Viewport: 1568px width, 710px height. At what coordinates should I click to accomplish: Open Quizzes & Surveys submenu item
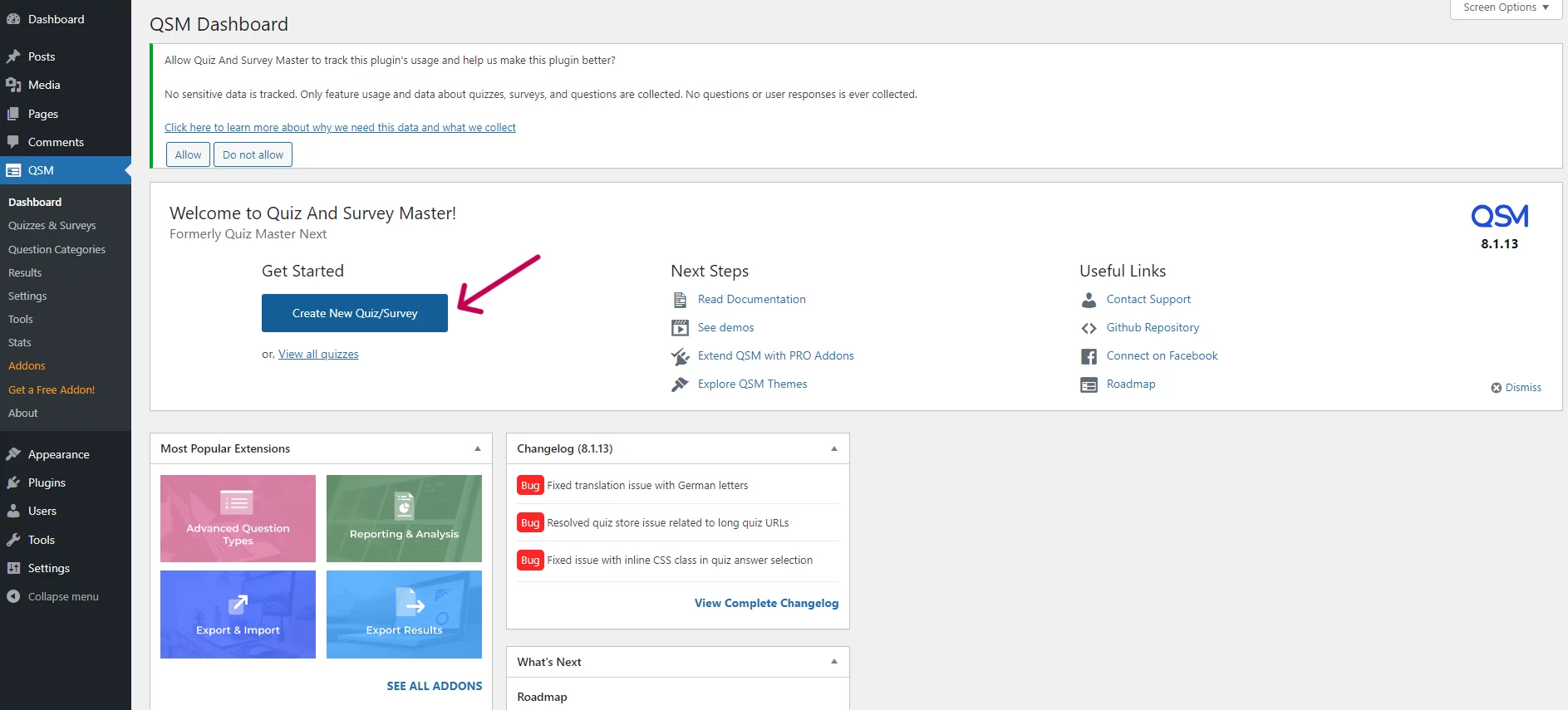tap(52, 226)
